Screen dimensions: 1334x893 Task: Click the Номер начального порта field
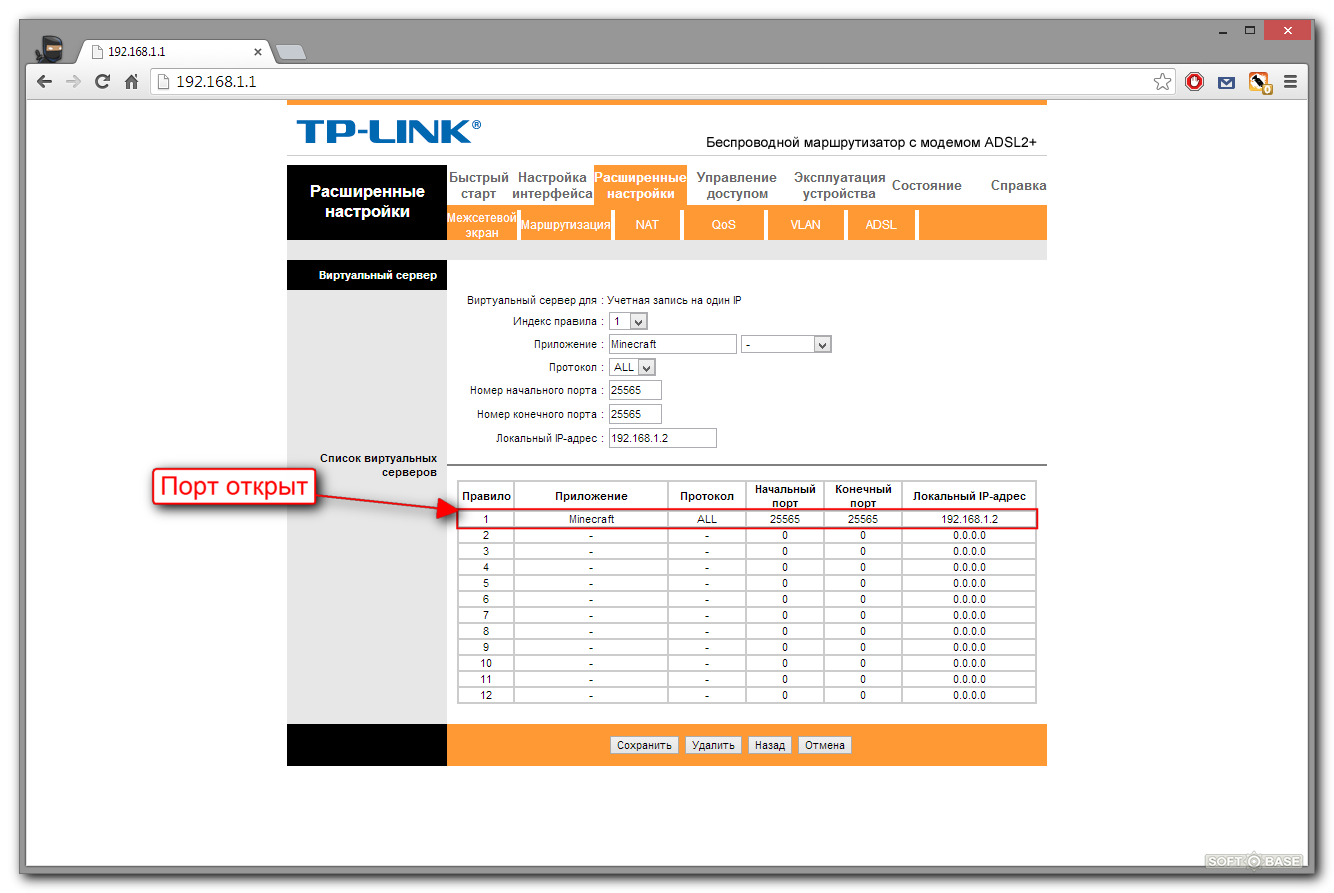635,390
